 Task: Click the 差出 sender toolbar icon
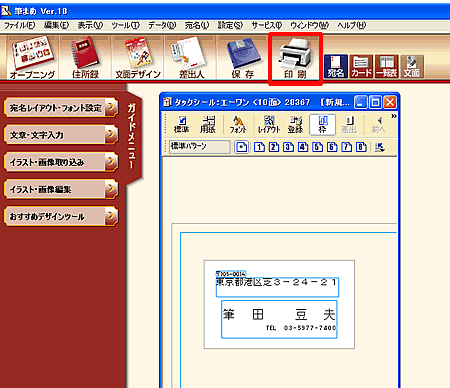[349, 125]
